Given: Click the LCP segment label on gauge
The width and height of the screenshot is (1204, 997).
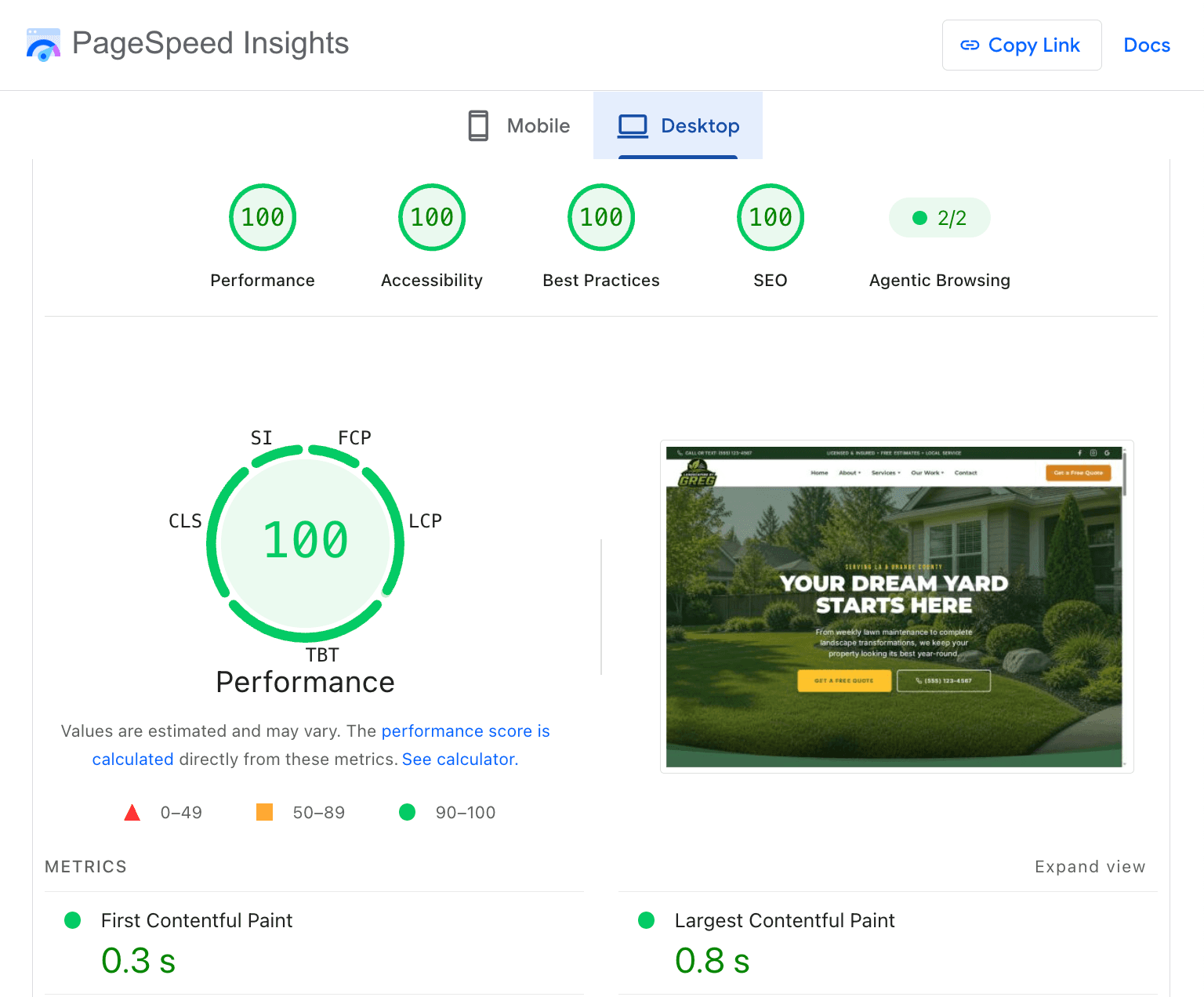Looking at the screenshot, I should [x=426, y=521].
